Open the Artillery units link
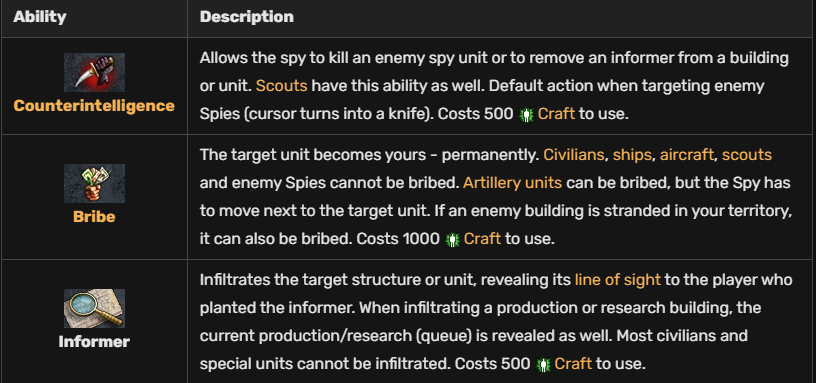 tap(513, 183)
